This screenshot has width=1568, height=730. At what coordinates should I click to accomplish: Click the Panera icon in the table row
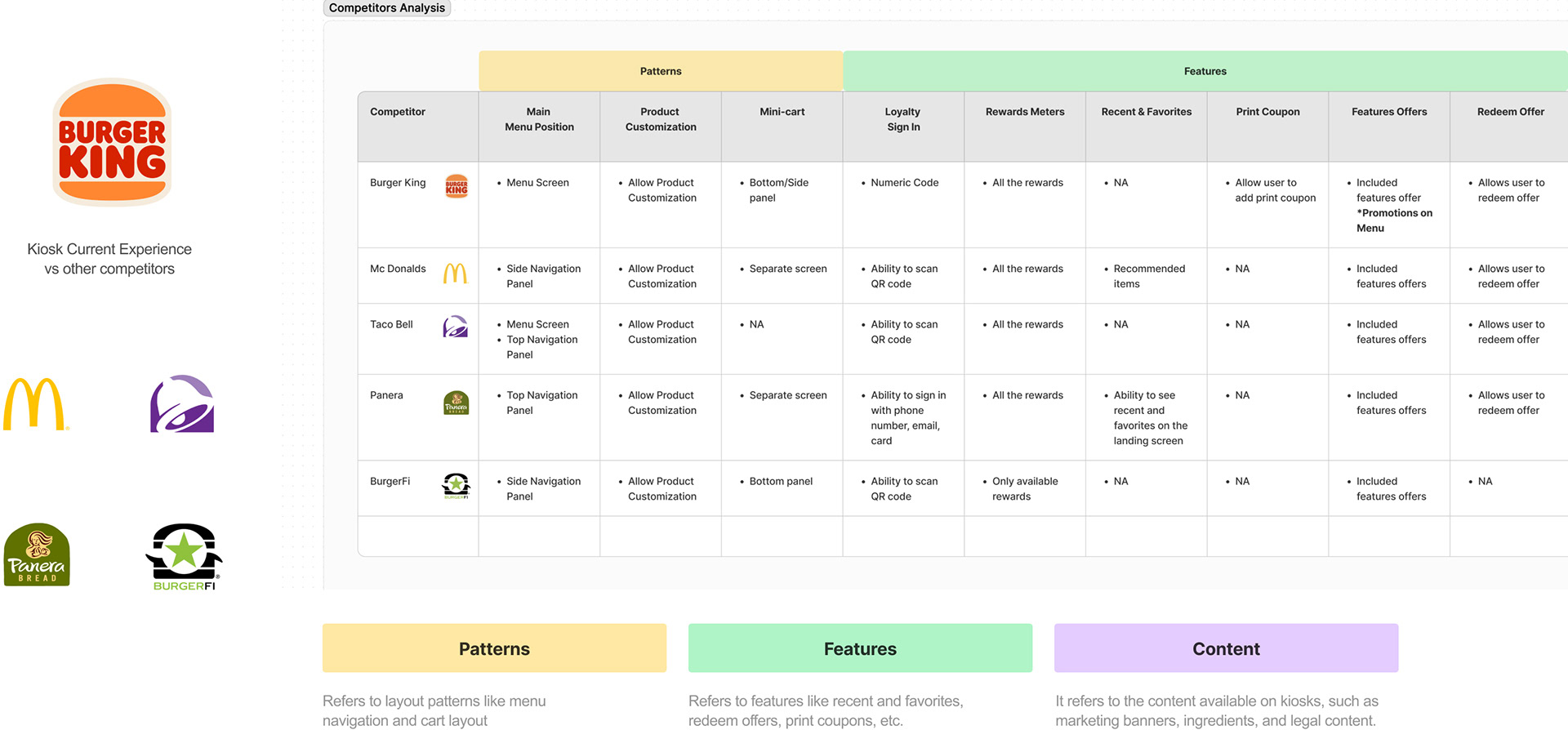coord(456,402)
